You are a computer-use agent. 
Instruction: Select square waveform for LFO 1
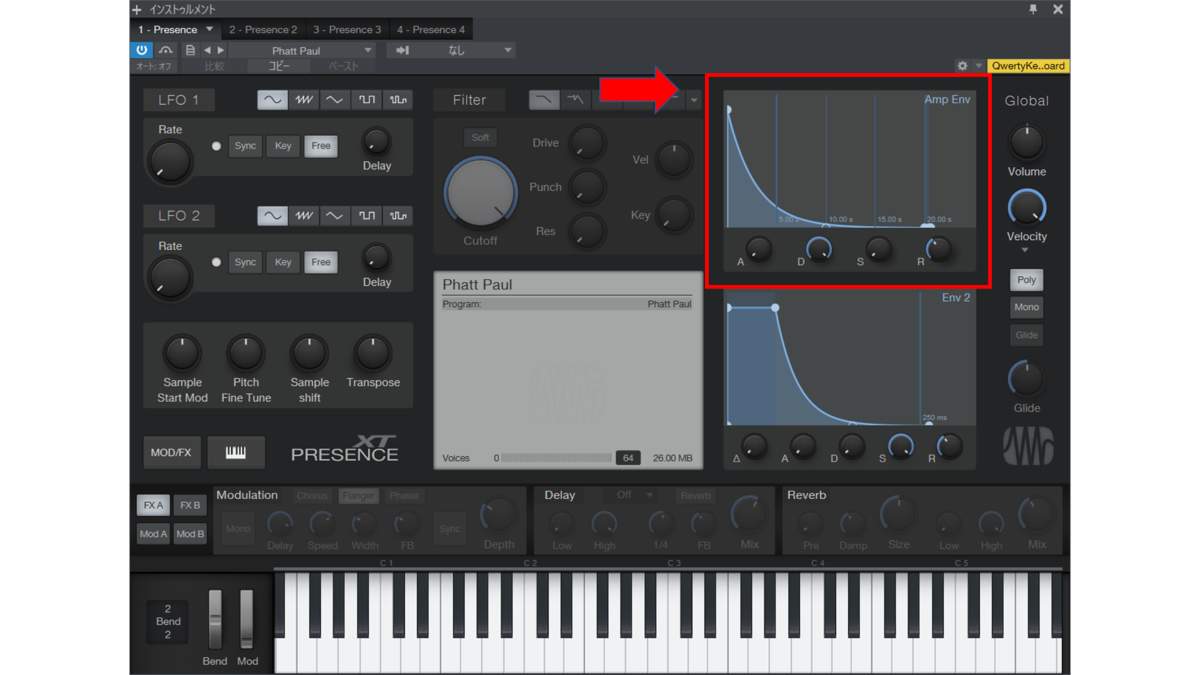click(x=367, y=100)
